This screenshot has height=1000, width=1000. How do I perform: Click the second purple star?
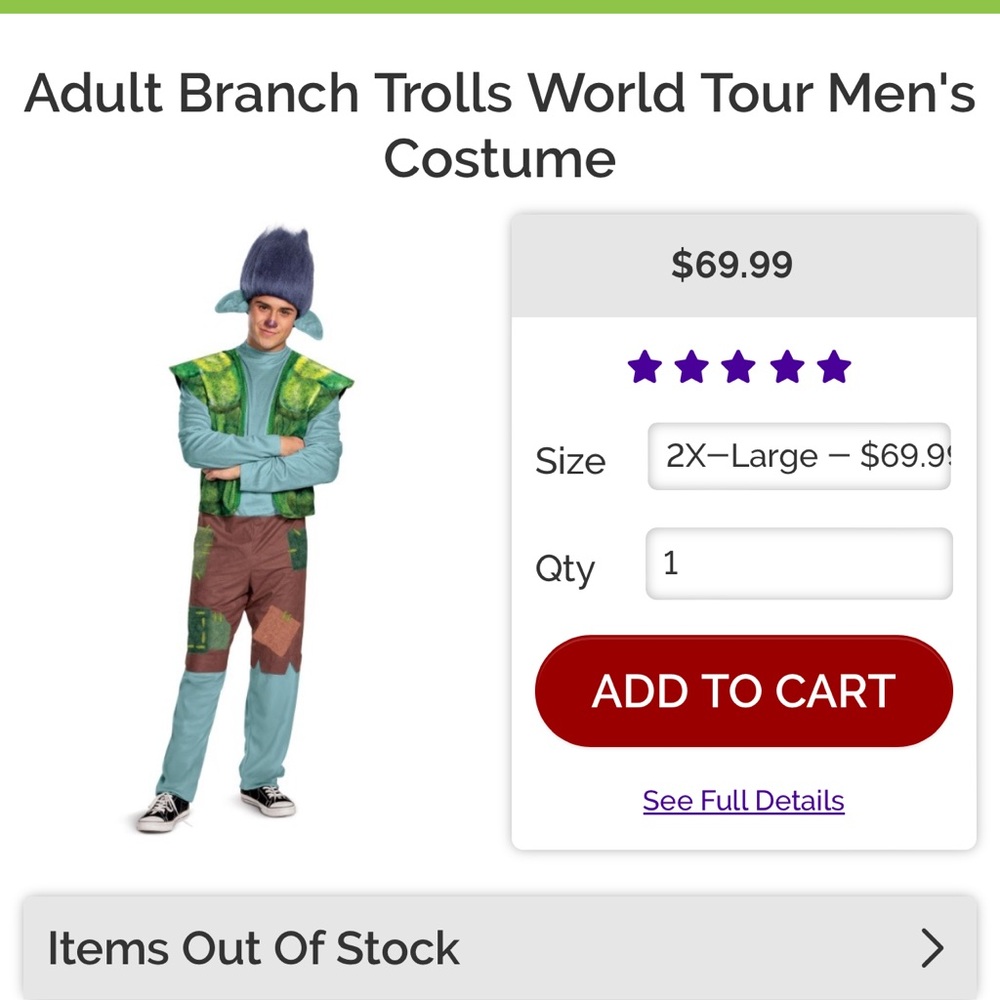coord(693,368)
